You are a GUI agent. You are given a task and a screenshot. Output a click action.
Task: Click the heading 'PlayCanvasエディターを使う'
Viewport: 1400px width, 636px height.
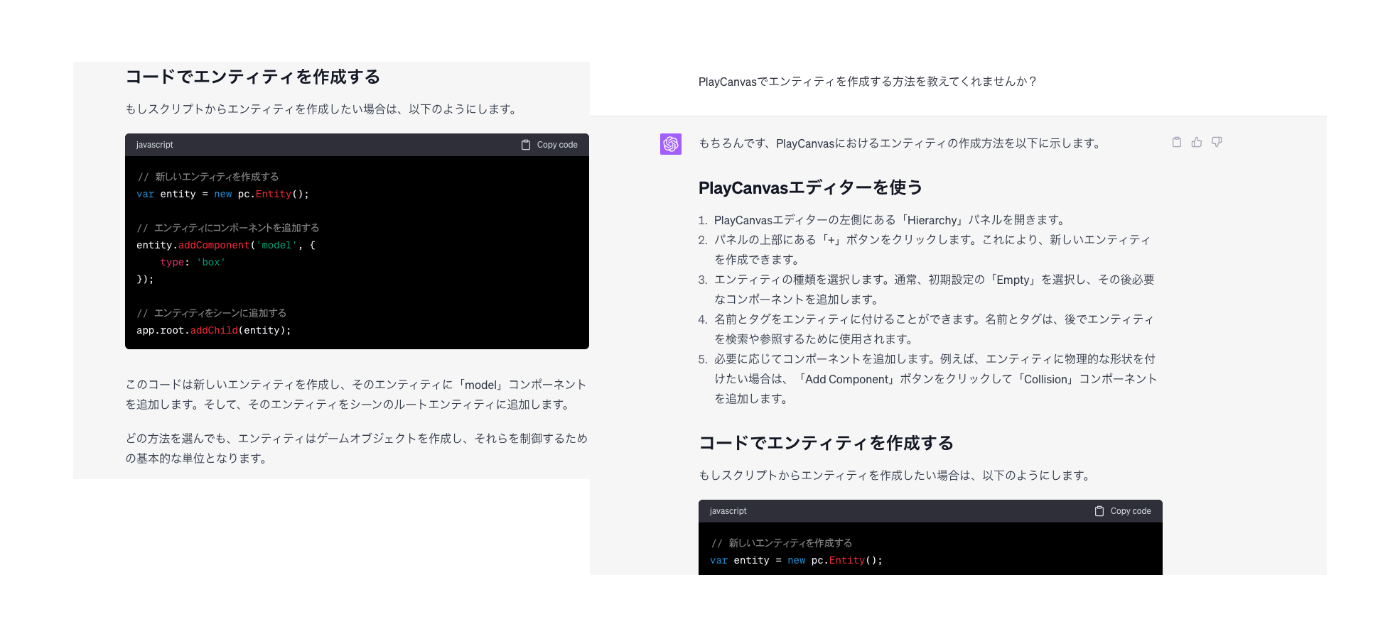pos(811,187)
